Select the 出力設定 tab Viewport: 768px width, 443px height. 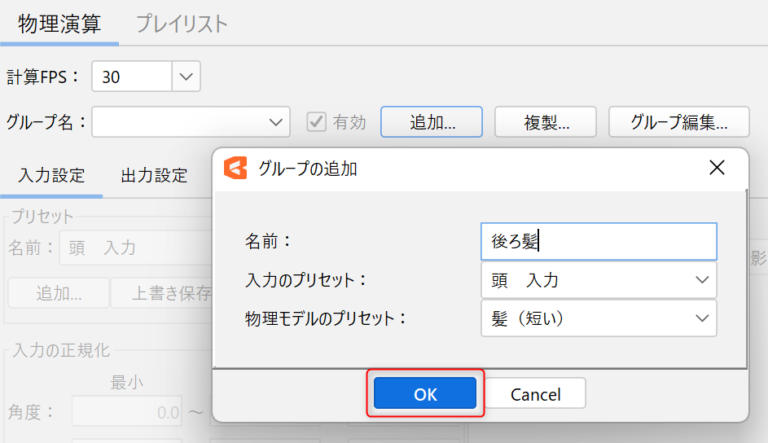click(x=154, y=176)
